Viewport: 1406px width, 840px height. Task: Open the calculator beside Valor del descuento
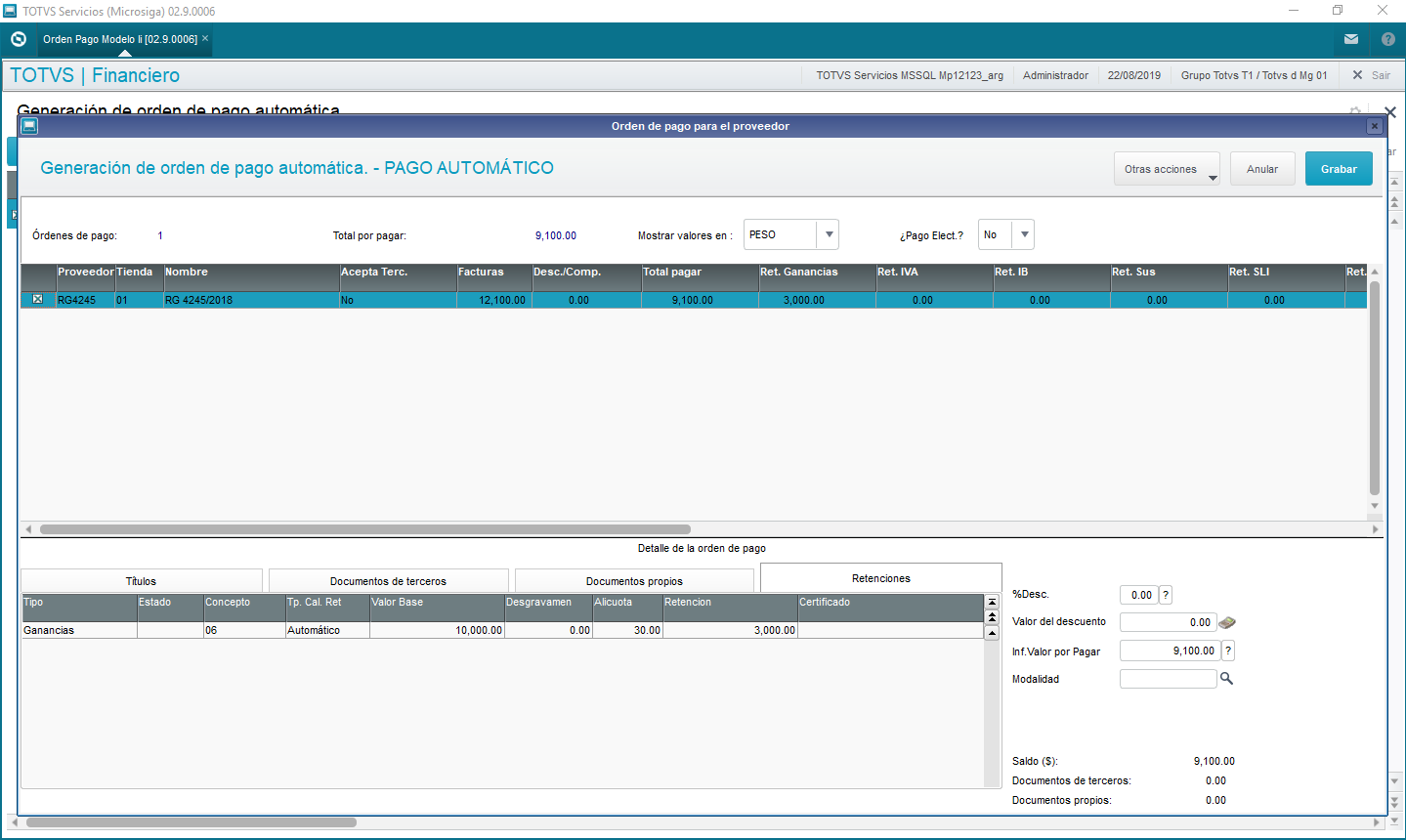click(x=1227, y=622)
